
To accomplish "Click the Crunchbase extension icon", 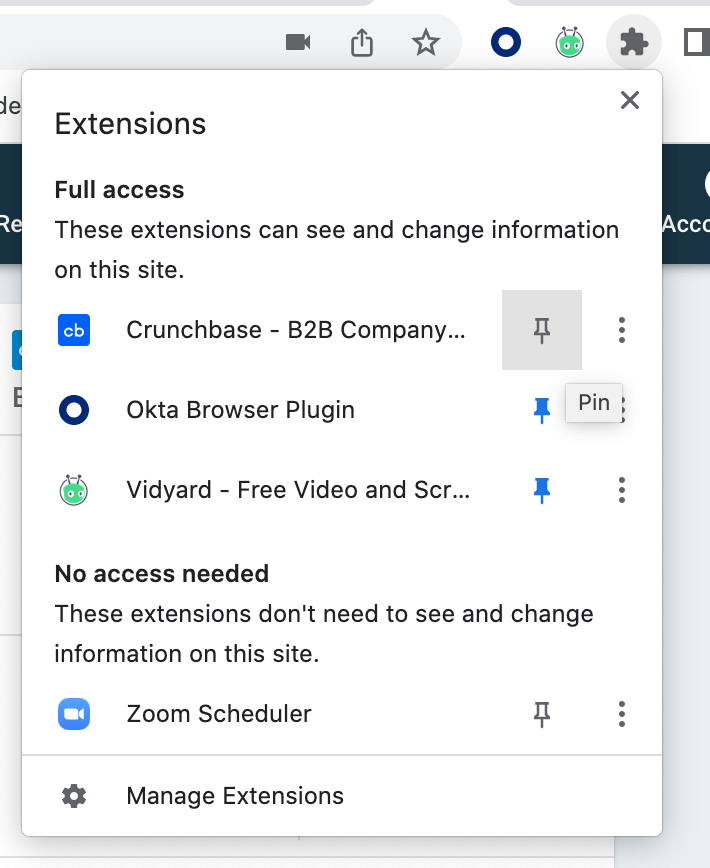I will pos(73,329).
